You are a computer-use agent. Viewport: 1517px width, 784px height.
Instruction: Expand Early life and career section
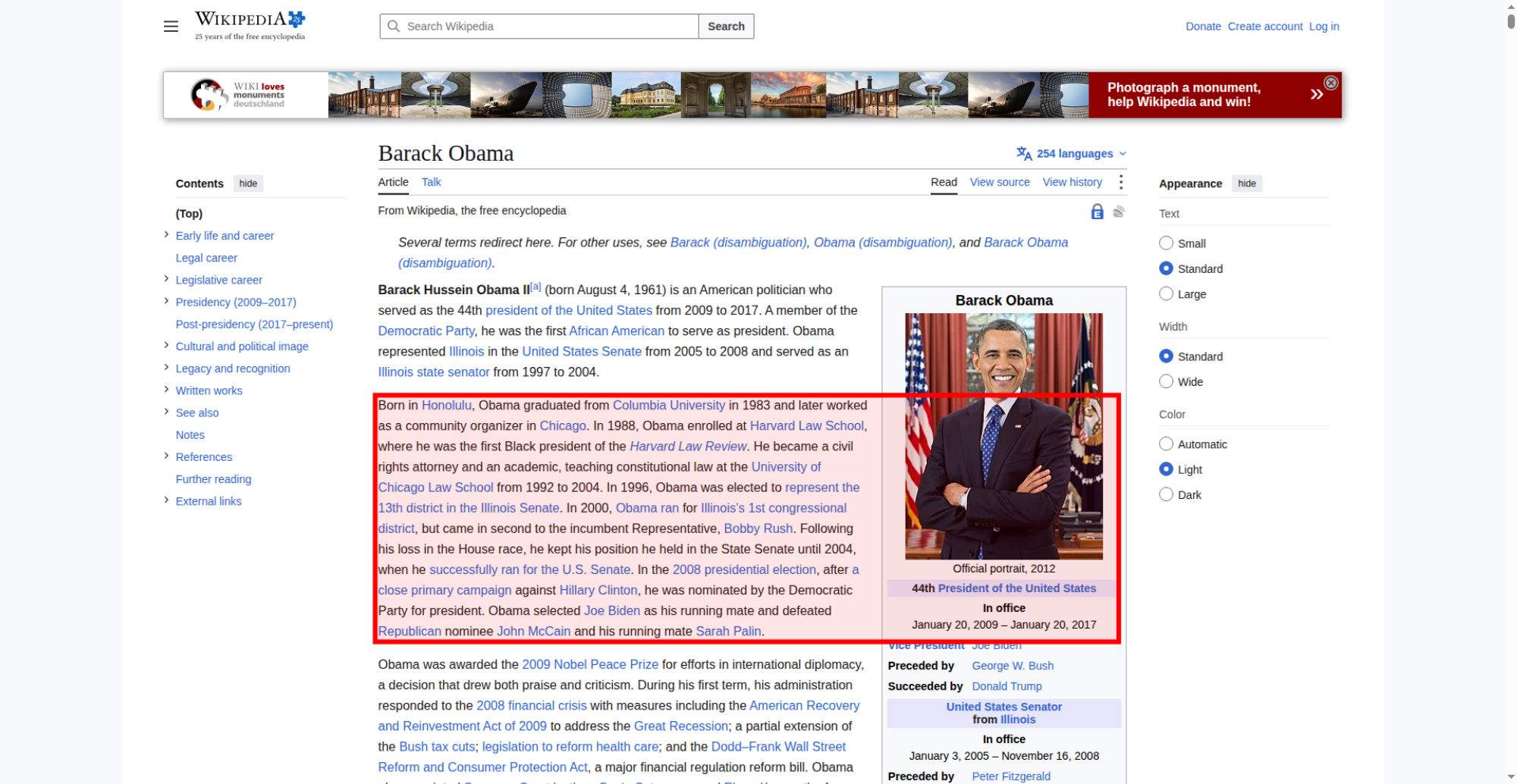(166, 235)
